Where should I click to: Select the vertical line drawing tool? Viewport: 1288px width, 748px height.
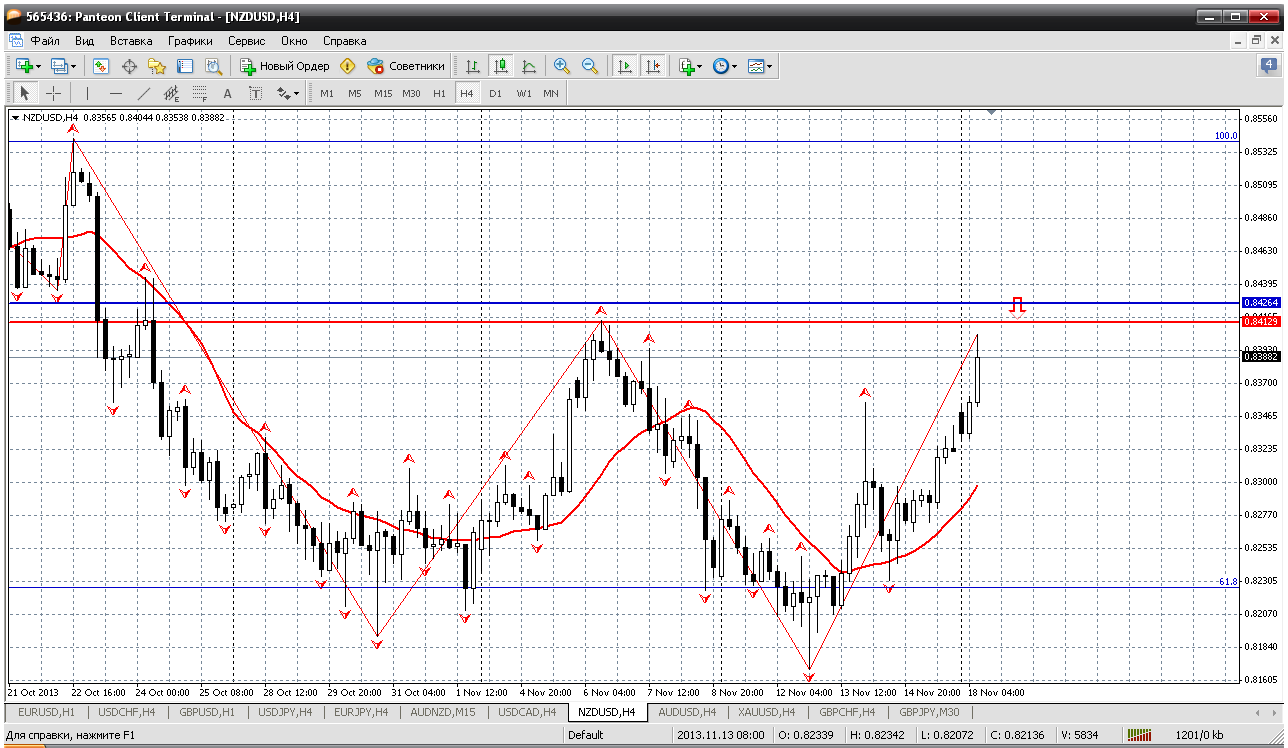[x=87, y=93]
